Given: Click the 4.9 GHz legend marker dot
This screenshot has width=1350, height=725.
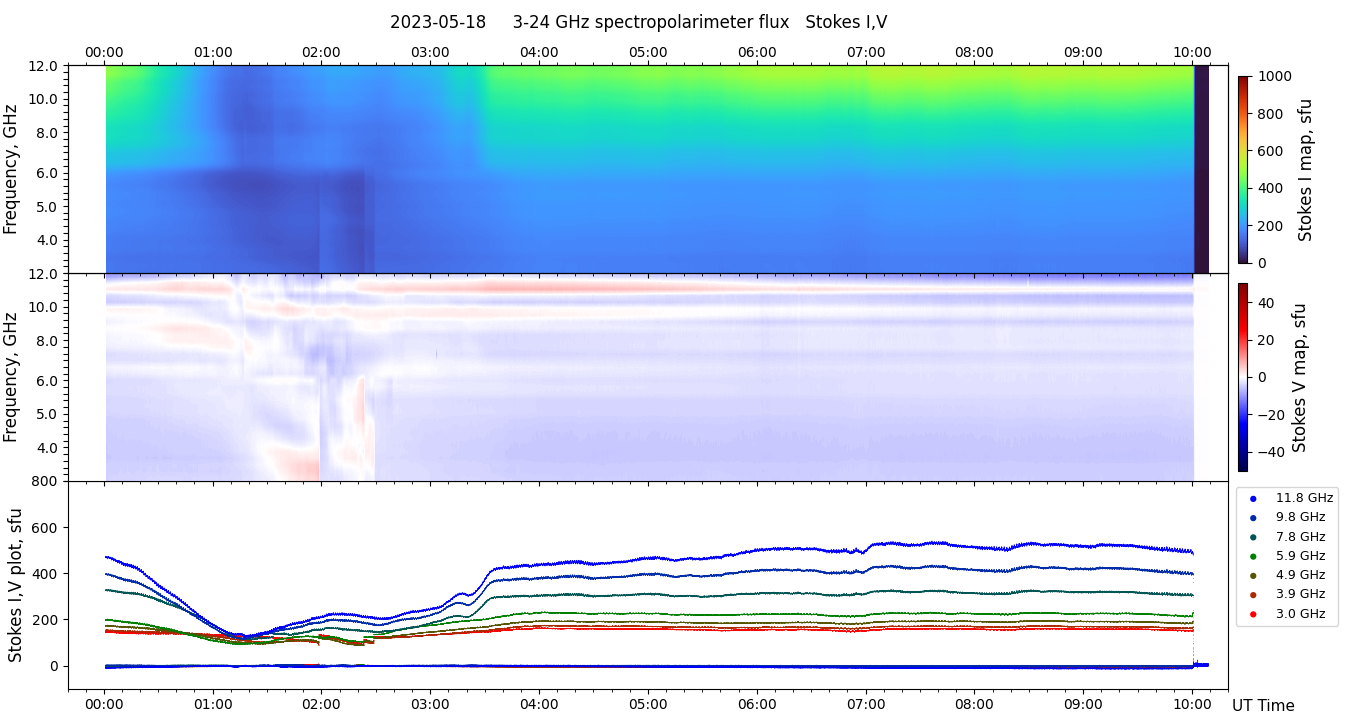Looking at the screenshot, I should click(1253, 575).
